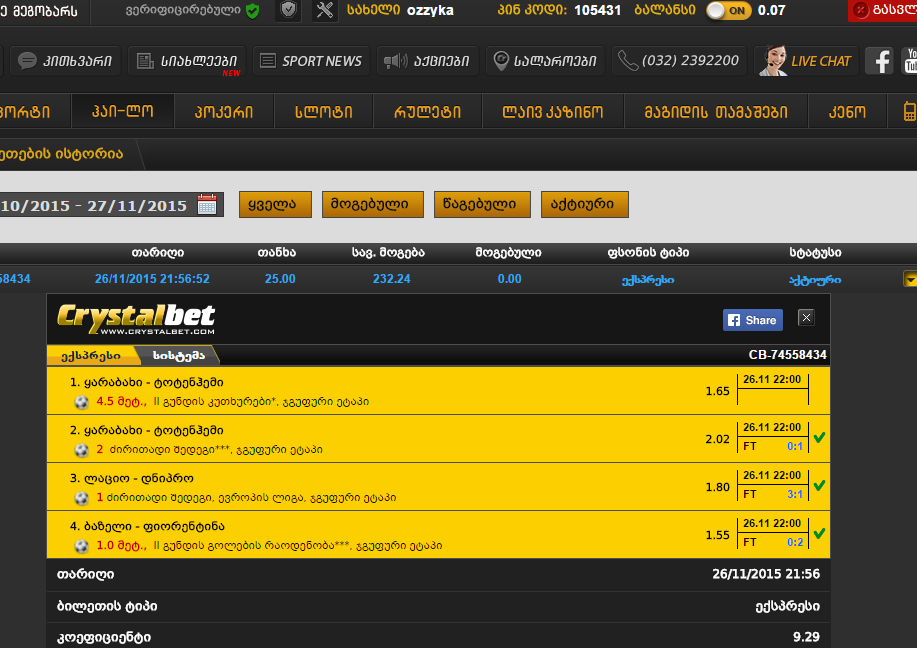The width and height of the screenshot is (917, 648).
Task: Click ticket number CB-74558434
Action: 788,355
